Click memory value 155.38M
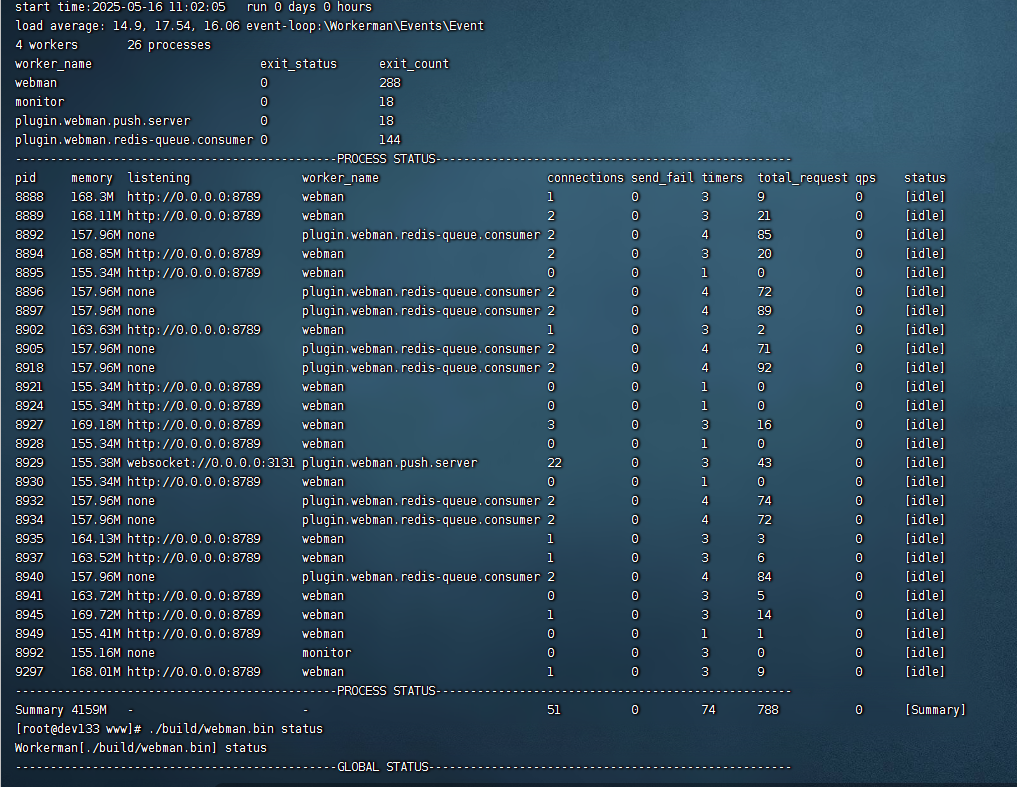1017x787 pixels. [96, 463]
